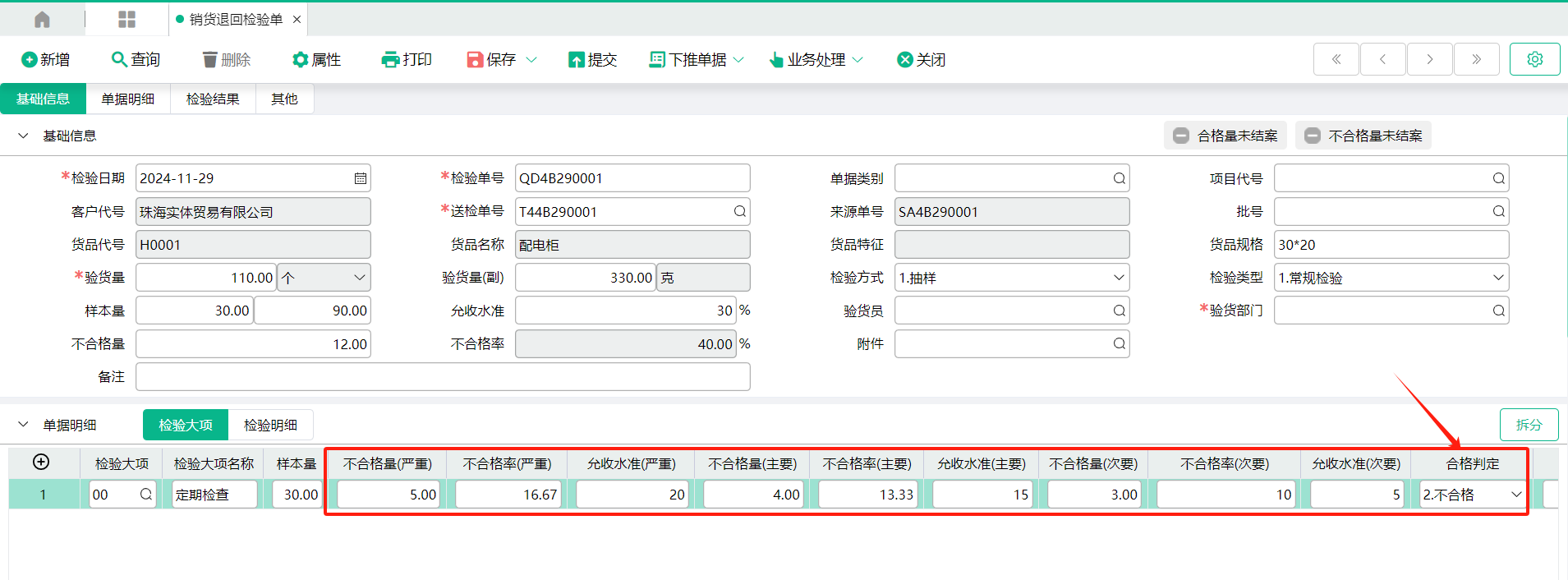
Task: Collapse the 单据明细 section
Action: tap(23, 425)
